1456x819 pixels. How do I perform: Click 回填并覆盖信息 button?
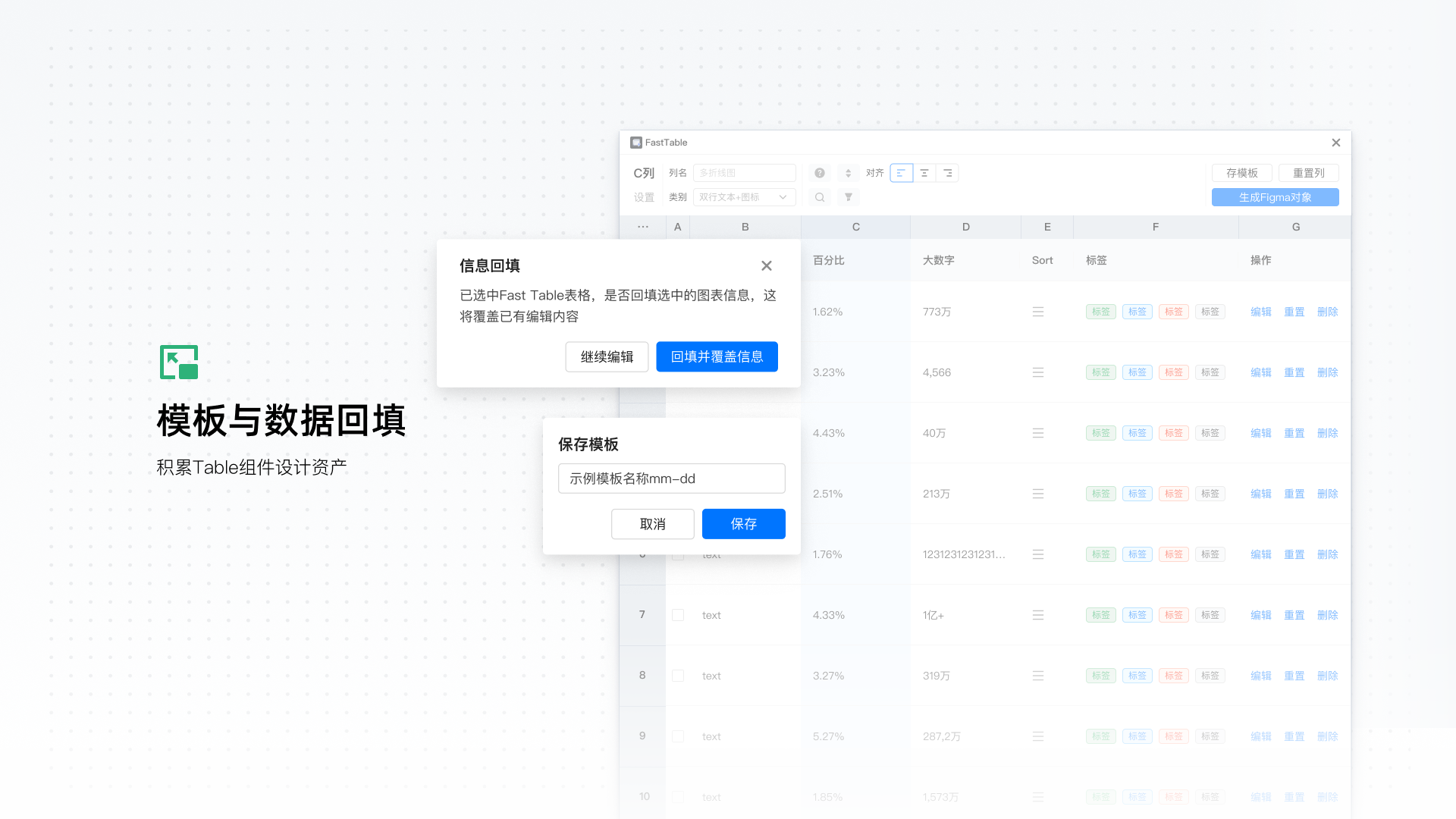pos(717,356)
